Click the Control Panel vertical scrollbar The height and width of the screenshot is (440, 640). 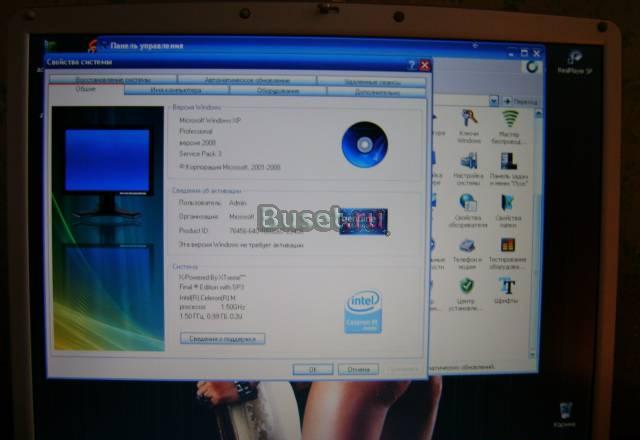536,235
